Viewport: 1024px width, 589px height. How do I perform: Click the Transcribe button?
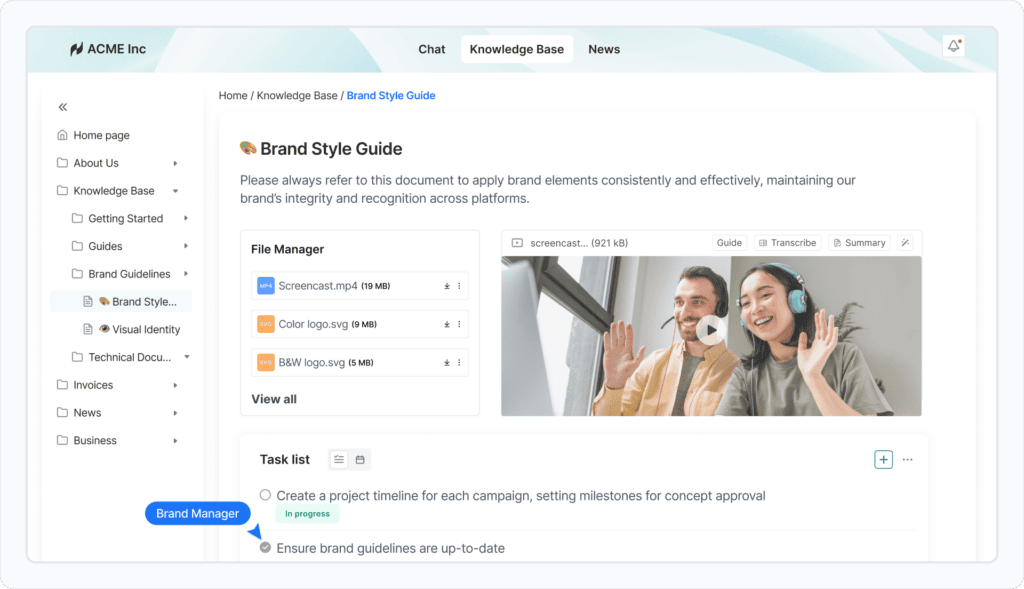(x=788, y=243)
